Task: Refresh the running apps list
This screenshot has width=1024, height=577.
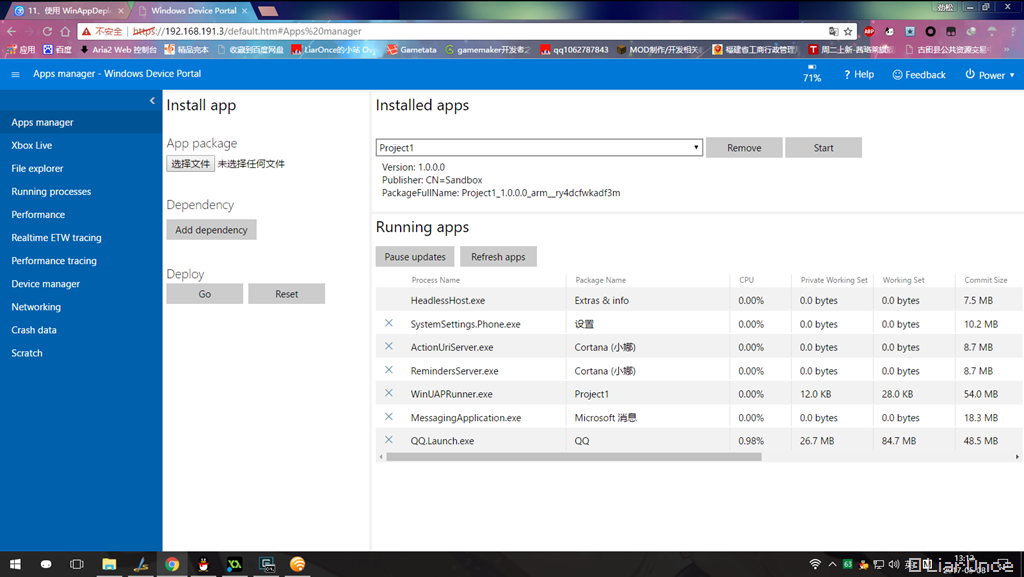Action: coord(498,257)
